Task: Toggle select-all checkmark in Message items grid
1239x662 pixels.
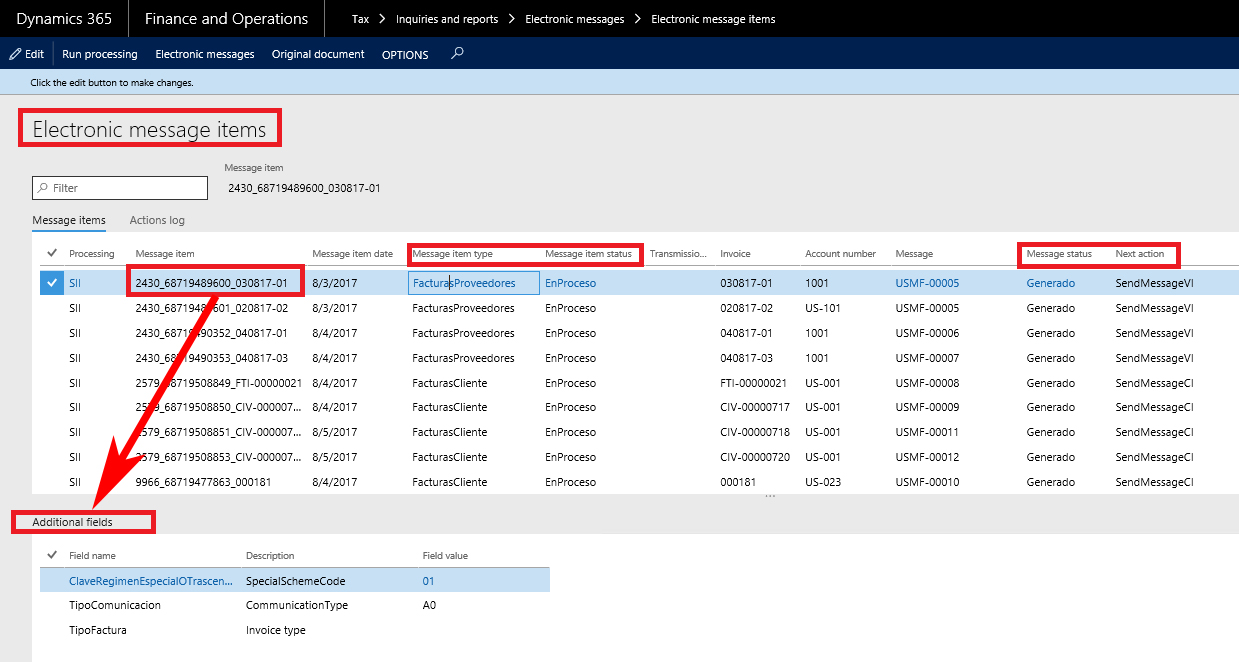Action: click(52, 253)
